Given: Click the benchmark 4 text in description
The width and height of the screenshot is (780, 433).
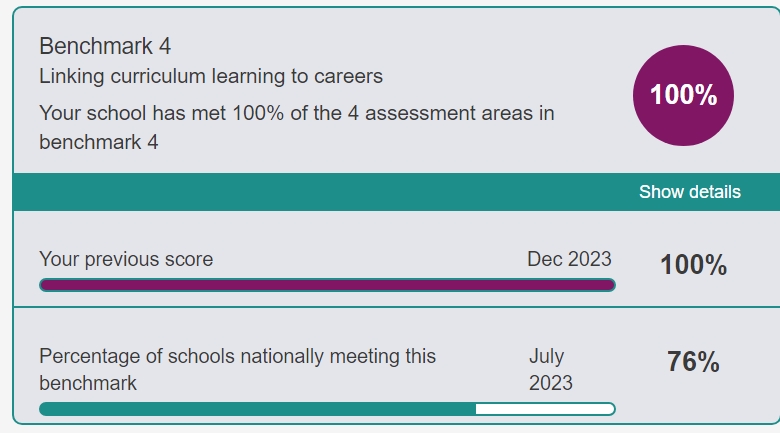Looking at the screenshot, I should point(98,142).
